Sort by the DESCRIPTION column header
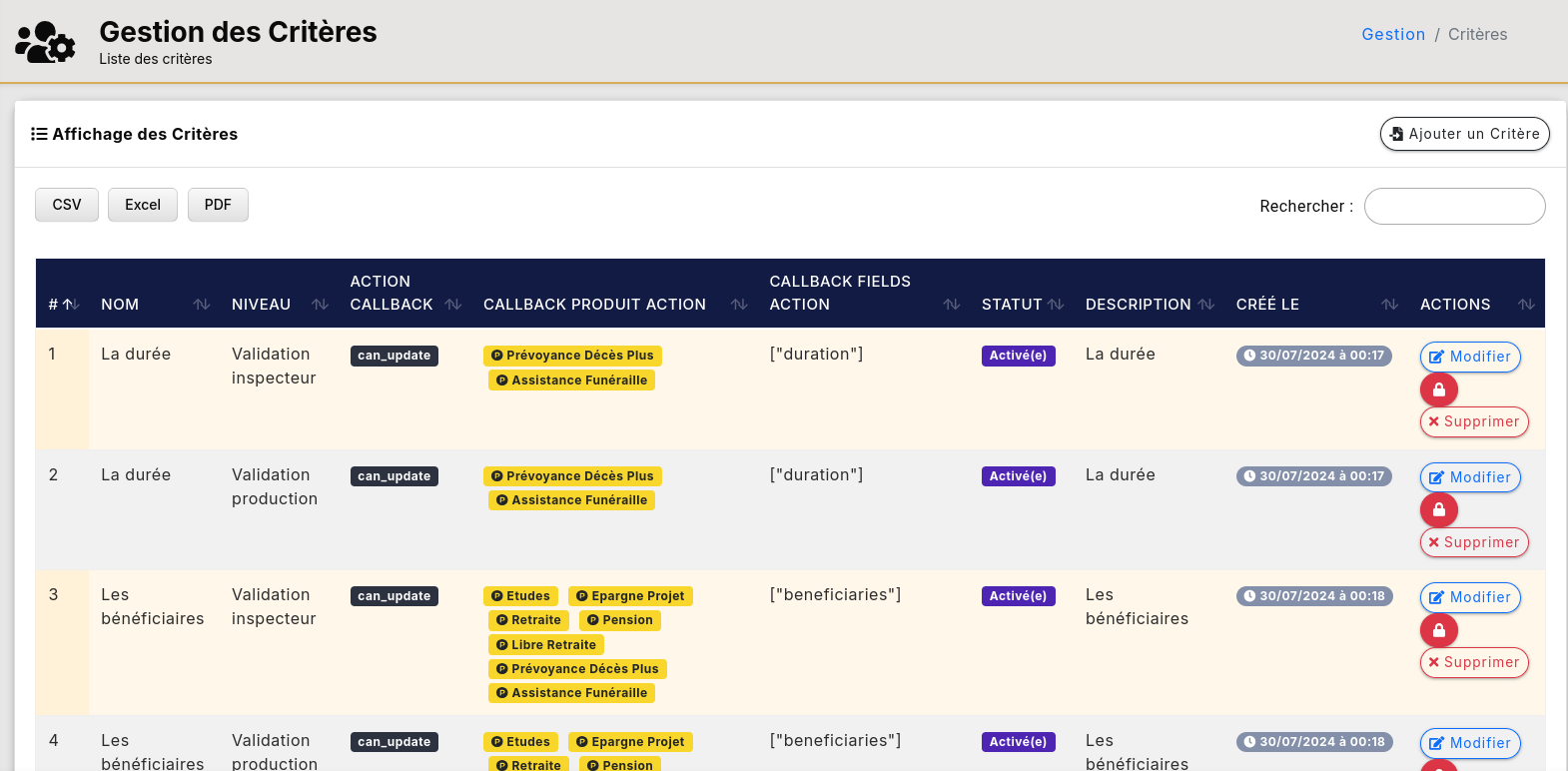 click(x=1149, y=305)
